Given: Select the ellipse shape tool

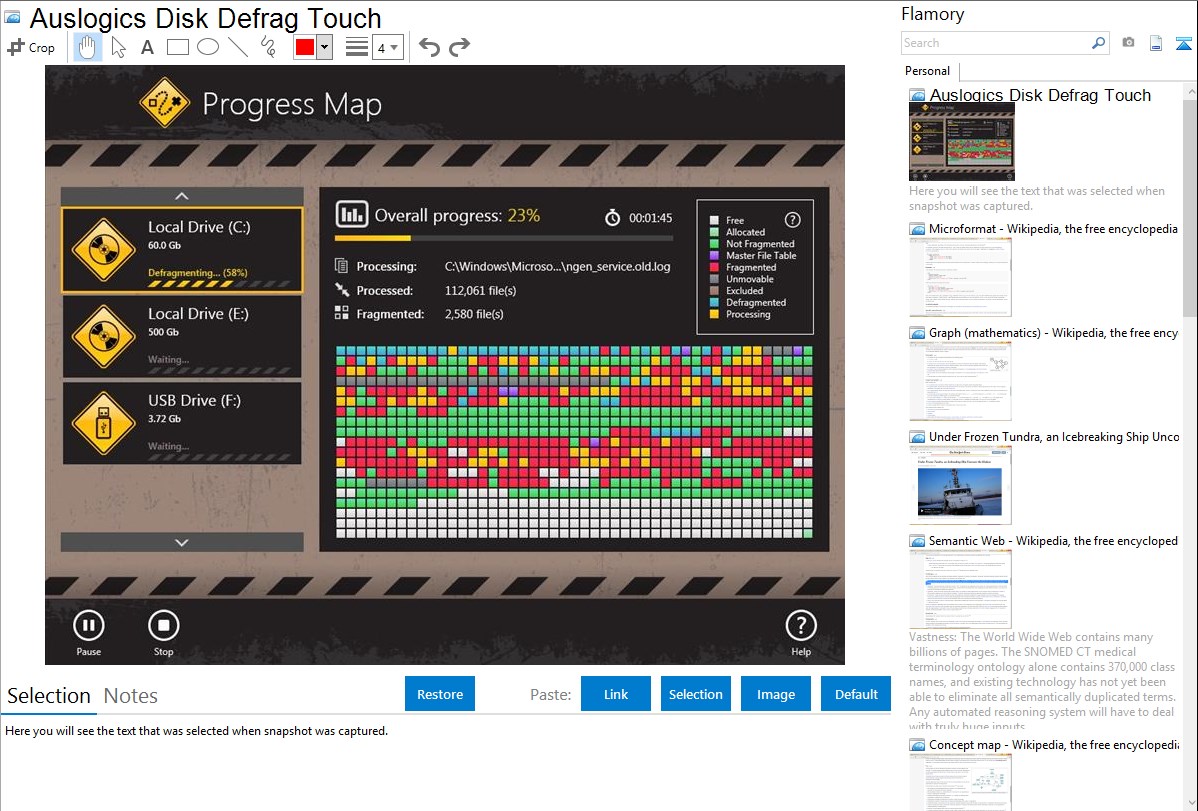Looking at the screenshot, I should point(208,47).
